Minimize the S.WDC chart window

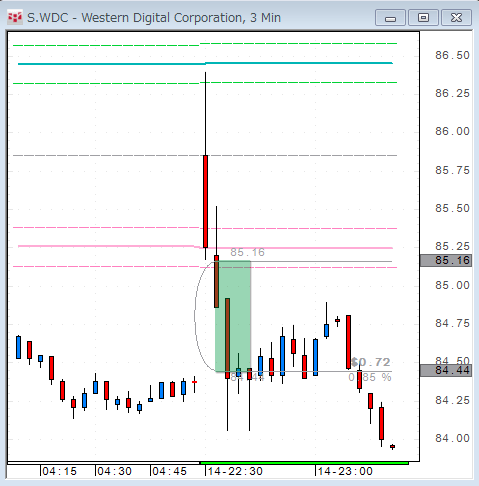[x=390, y=18]
